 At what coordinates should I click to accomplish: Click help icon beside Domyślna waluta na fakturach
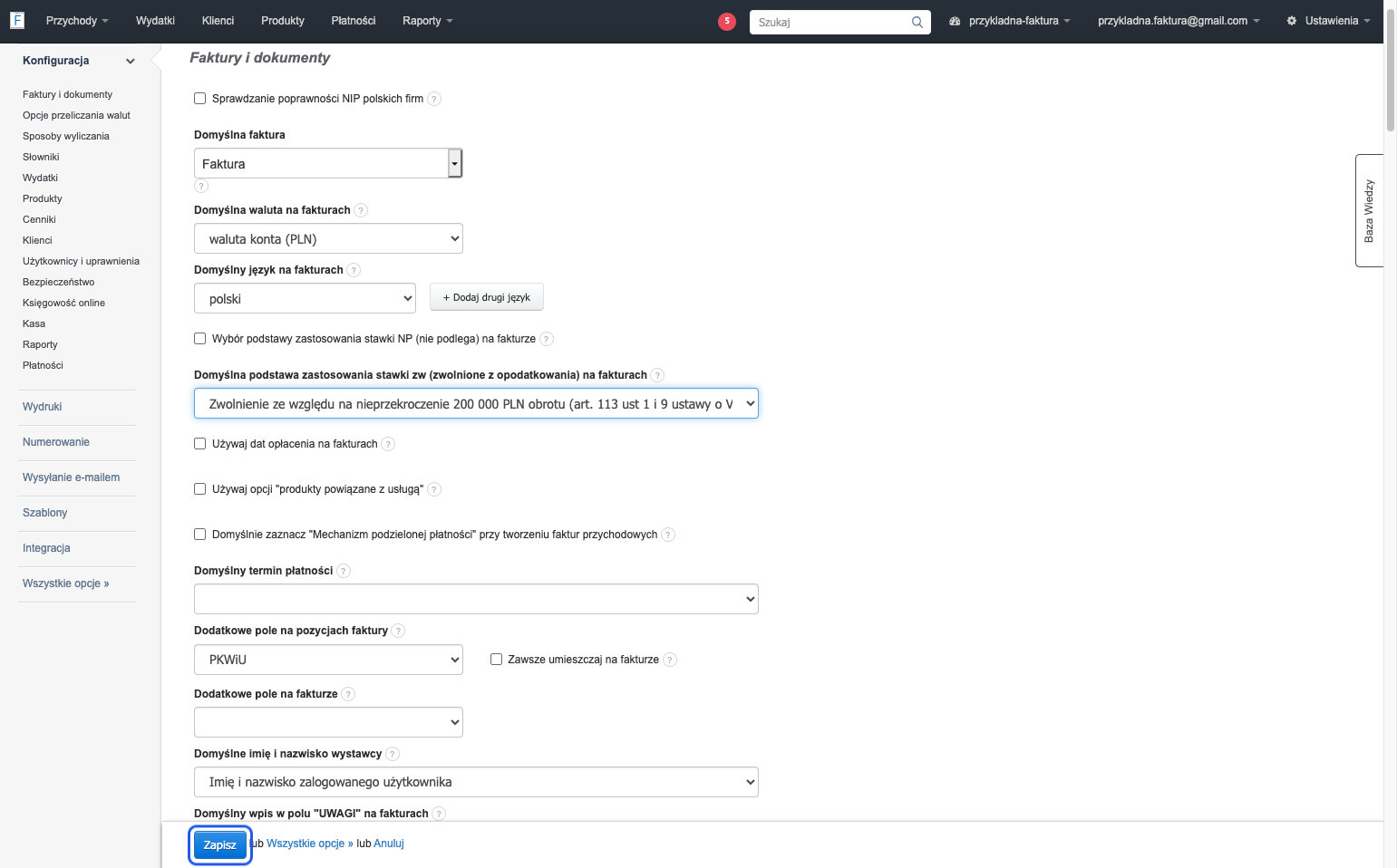click(361, 210)
